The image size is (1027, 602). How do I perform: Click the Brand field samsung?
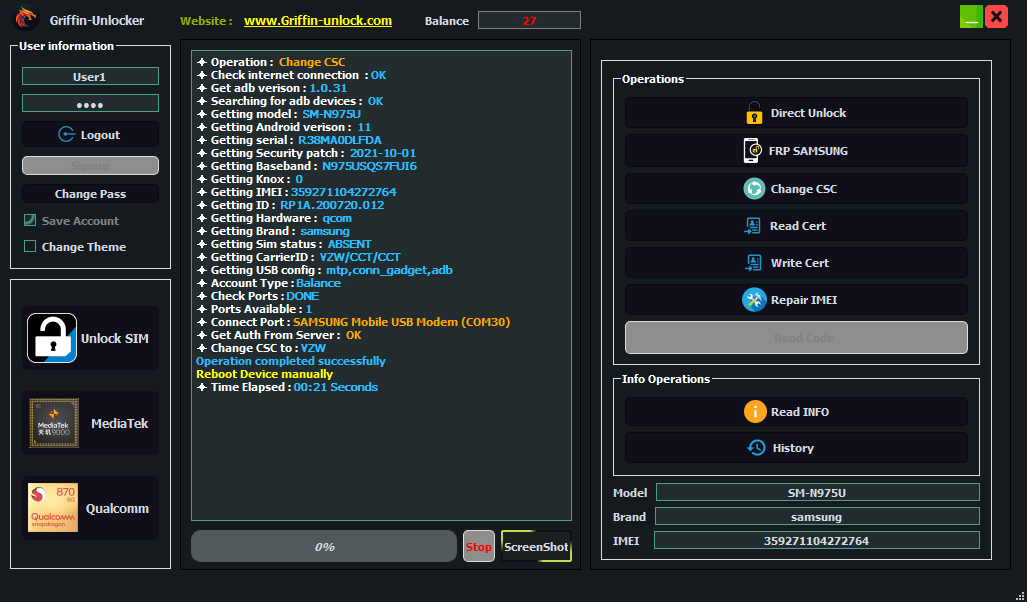click(817, 517)
